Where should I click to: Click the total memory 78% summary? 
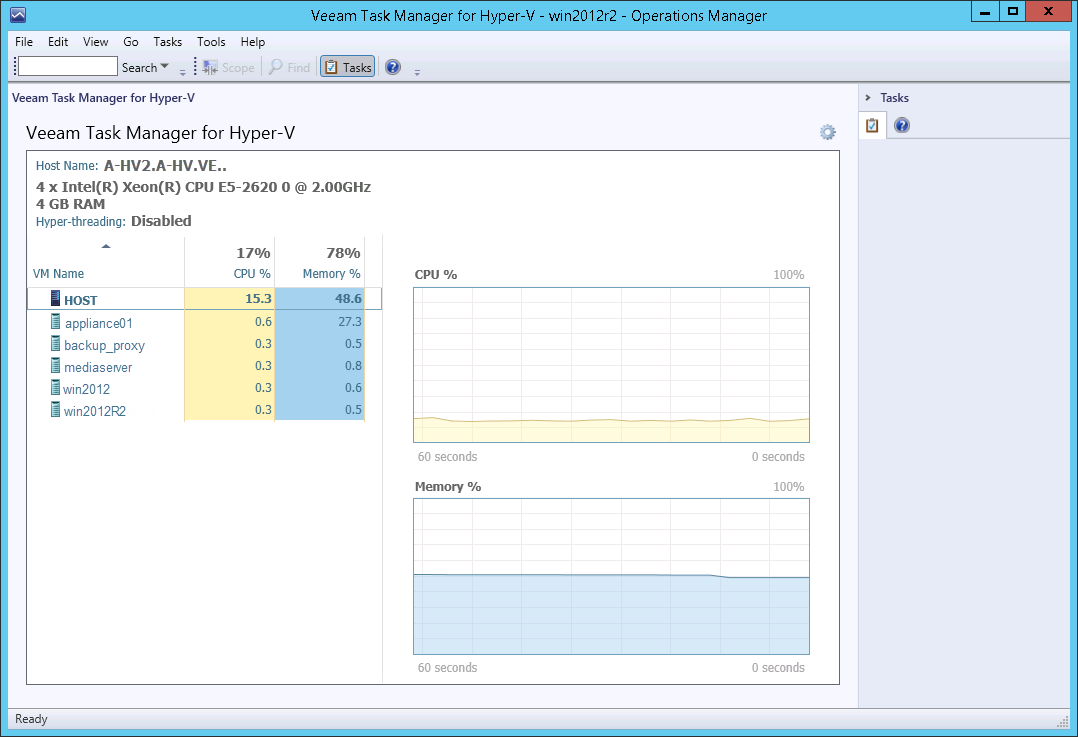click(x=343, y=253)
